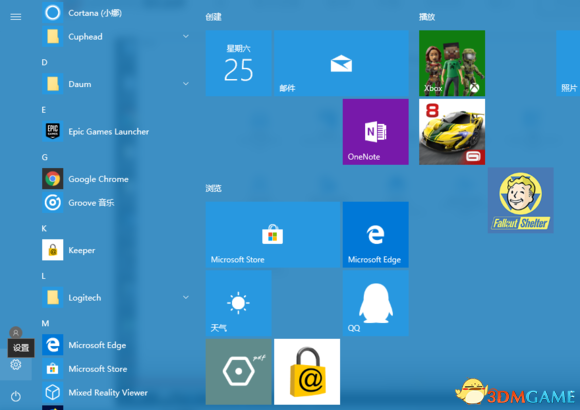Open the Fallout Shelter tile

pyautogui.click(x=520, y=200)
